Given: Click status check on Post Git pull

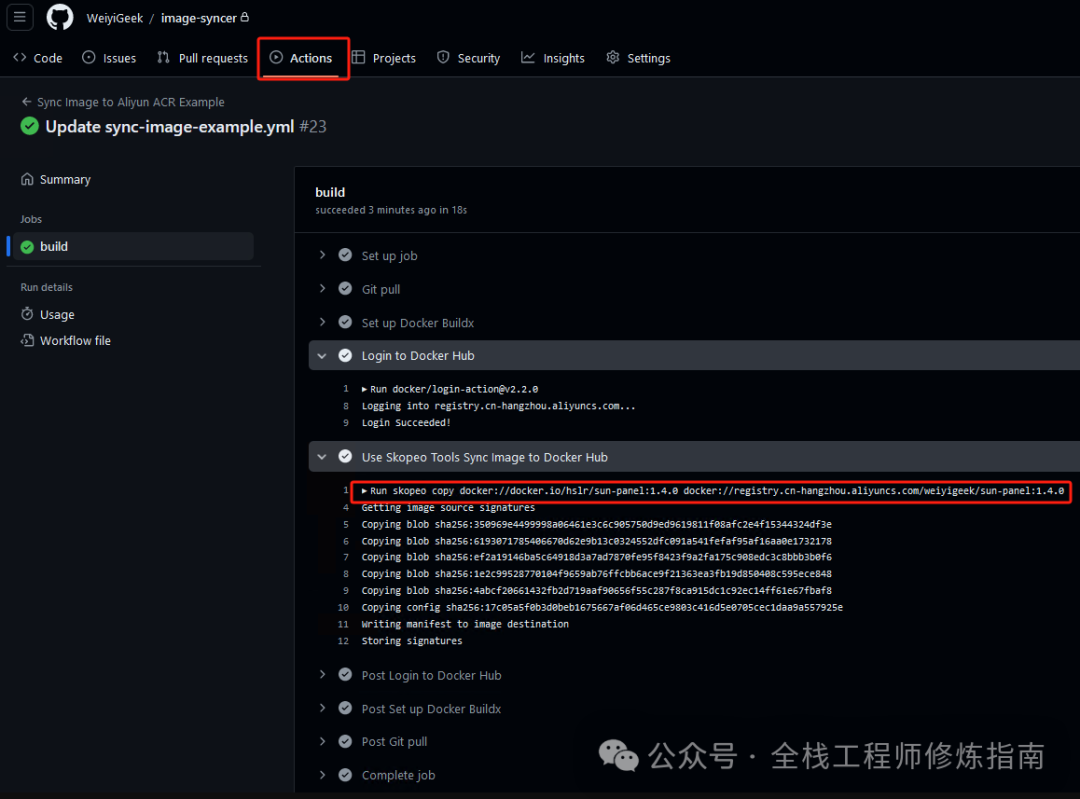Looking at the screenshot, I should click(x=345, y=741).
